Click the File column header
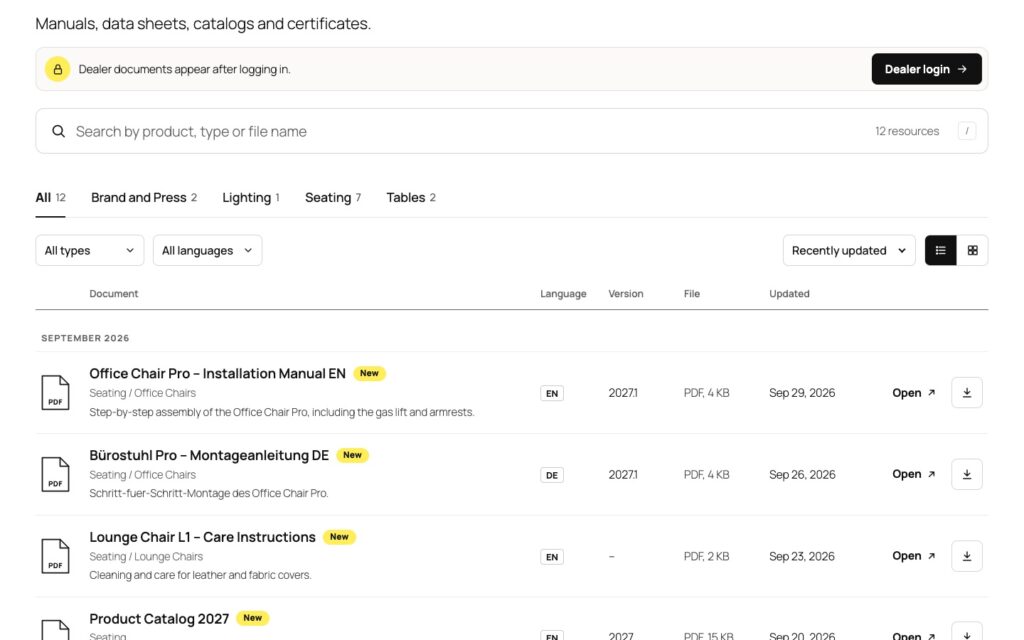The image size is (1024, 640). [x=692, y=294]
